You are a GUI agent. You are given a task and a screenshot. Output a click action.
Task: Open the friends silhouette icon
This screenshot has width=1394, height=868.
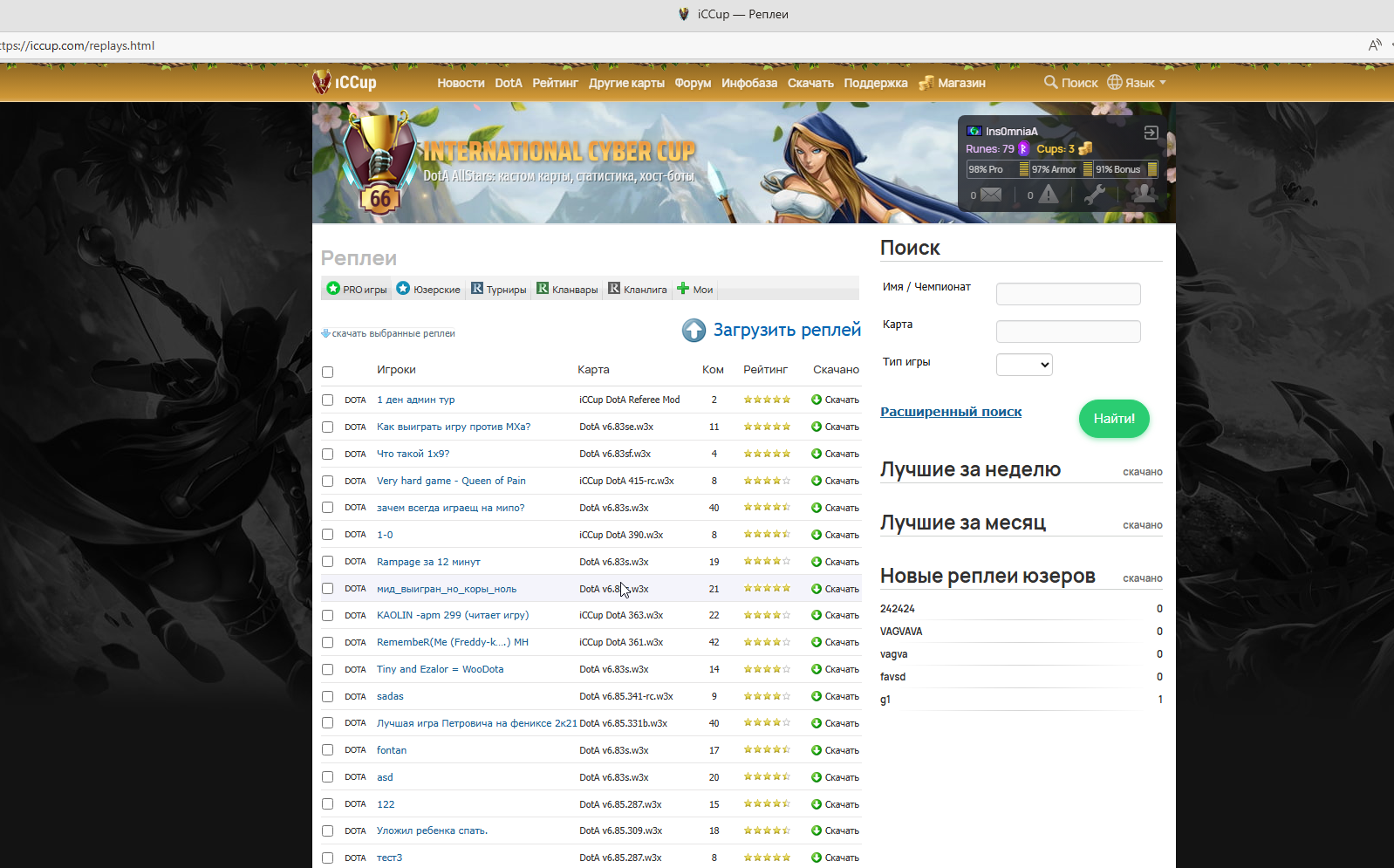pos(1144,194)
